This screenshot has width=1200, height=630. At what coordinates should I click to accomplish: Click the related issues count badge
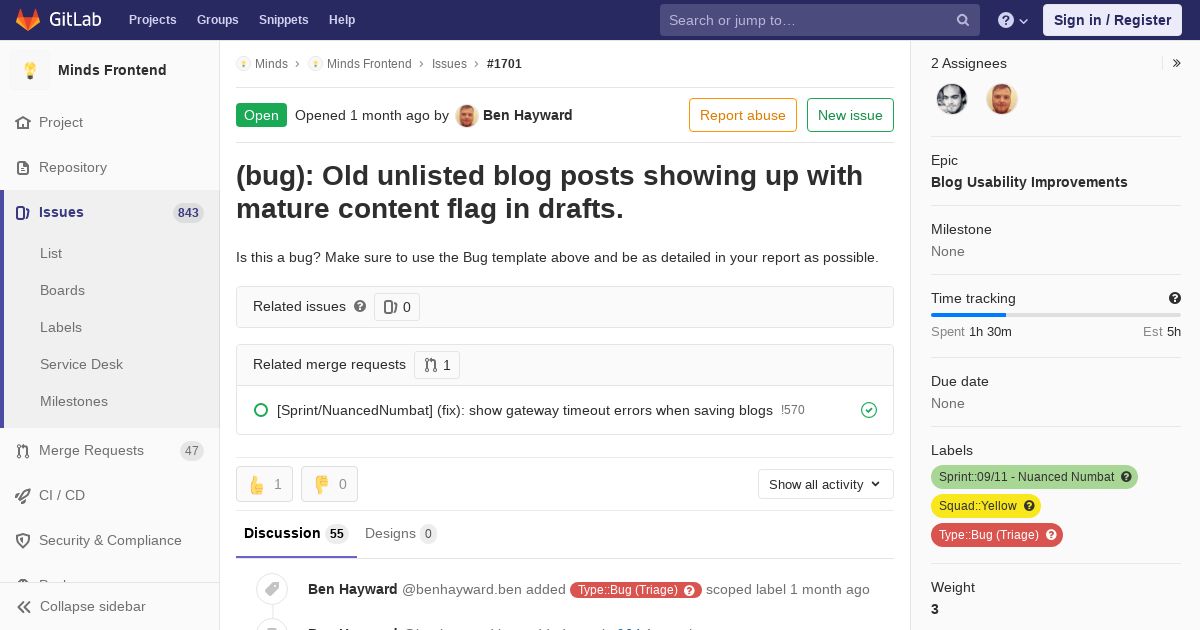coord(397,307)
